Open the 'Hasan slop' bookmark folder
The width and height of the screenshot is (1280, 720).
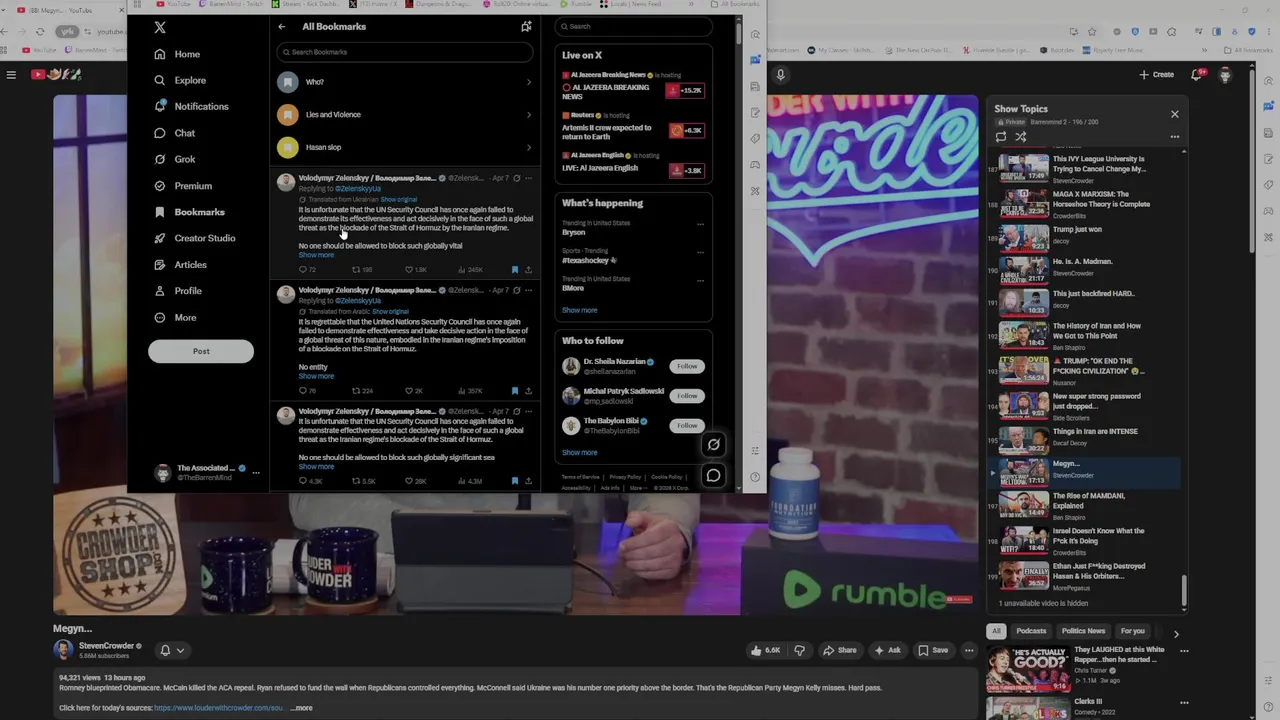404,147
